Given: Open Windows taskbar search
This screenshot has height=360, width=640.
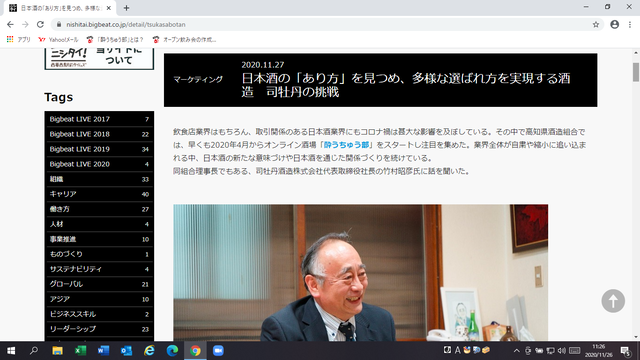Looking at the screenshot, I should pos(34,351).
